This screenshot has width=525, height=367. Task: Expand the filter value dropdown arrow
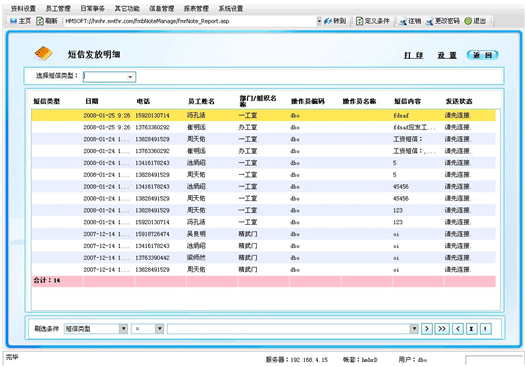coord(414,329)
